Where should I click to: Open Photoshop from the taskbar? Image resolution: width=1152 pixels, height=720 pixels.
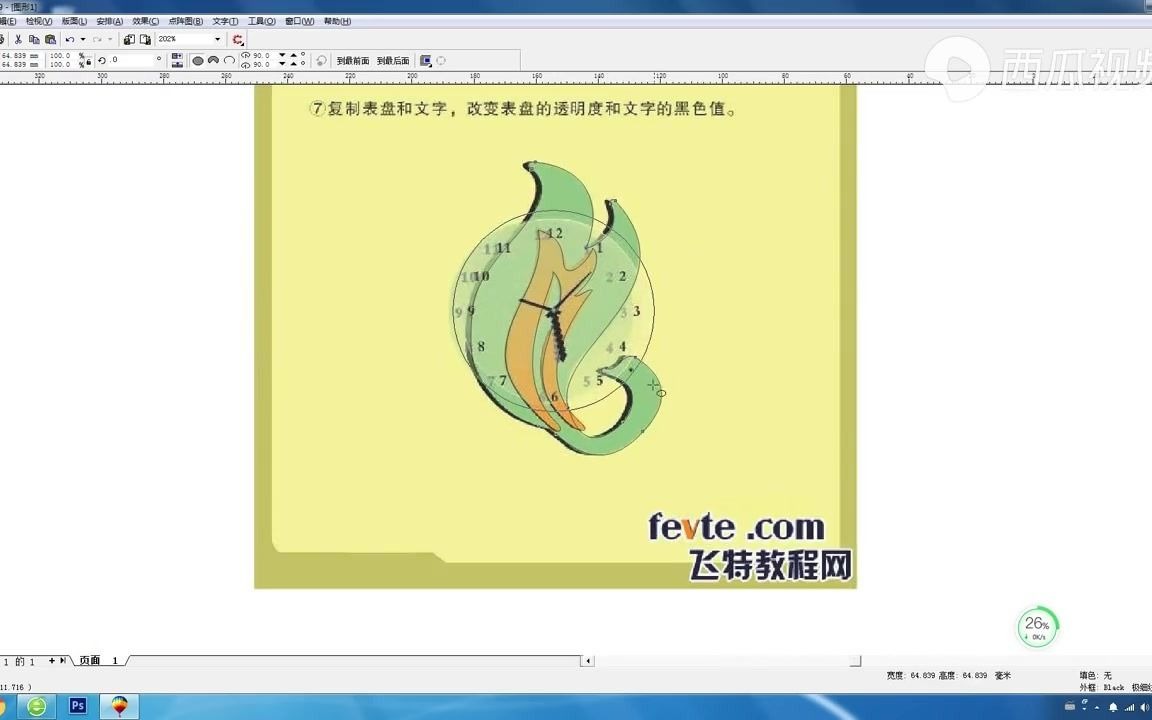pos(77,706)
